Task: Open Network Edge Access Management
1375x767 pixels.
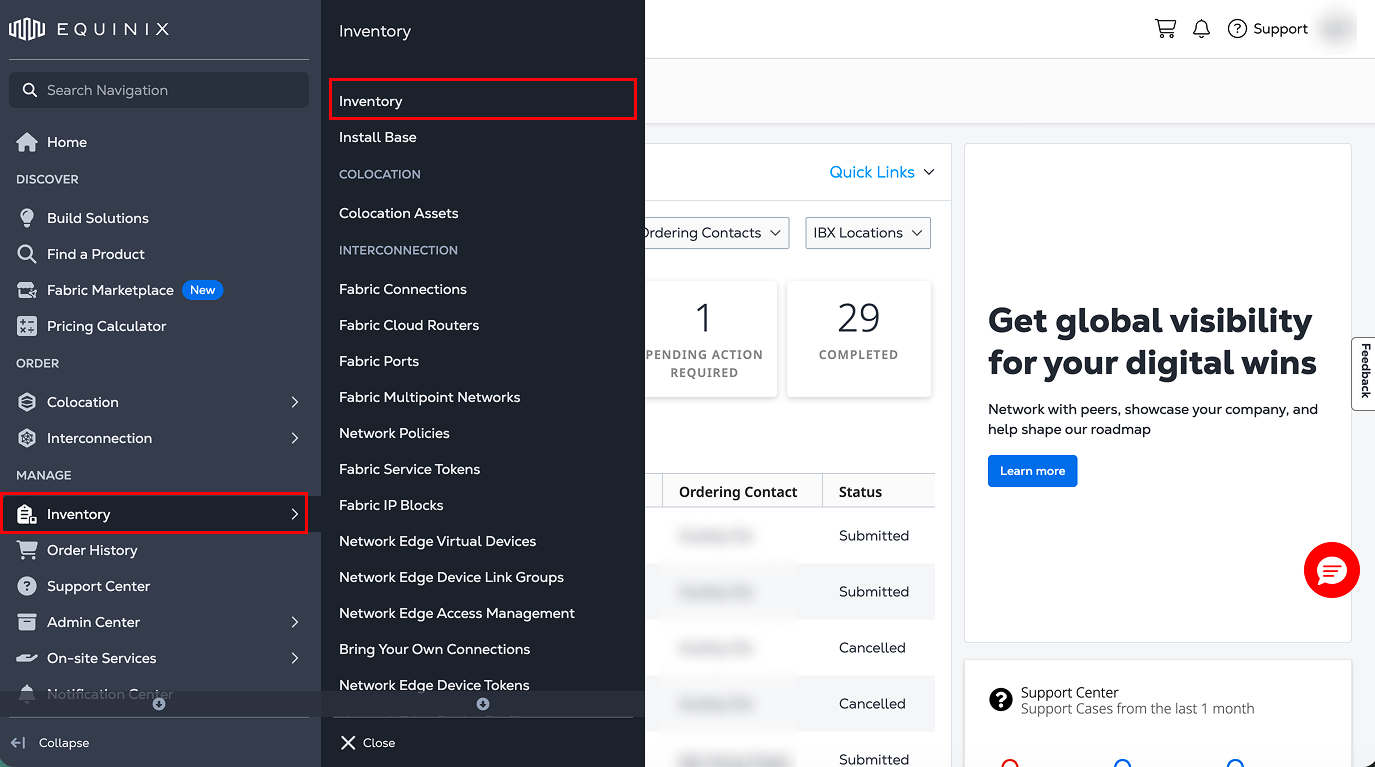Action: (x=457, y=613)
